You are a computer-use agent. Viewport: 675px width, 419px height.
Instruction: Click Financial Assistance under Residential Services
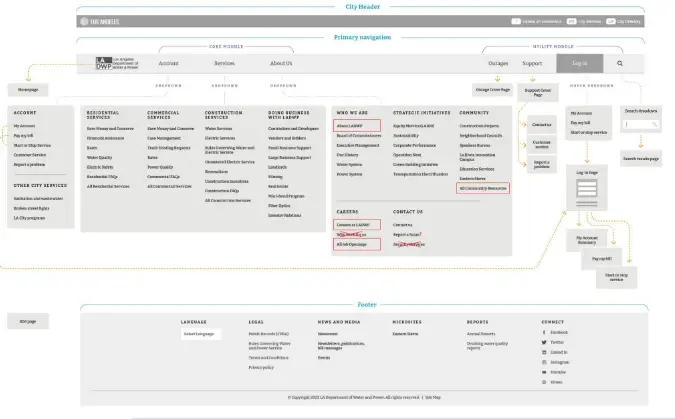[105, 138]
